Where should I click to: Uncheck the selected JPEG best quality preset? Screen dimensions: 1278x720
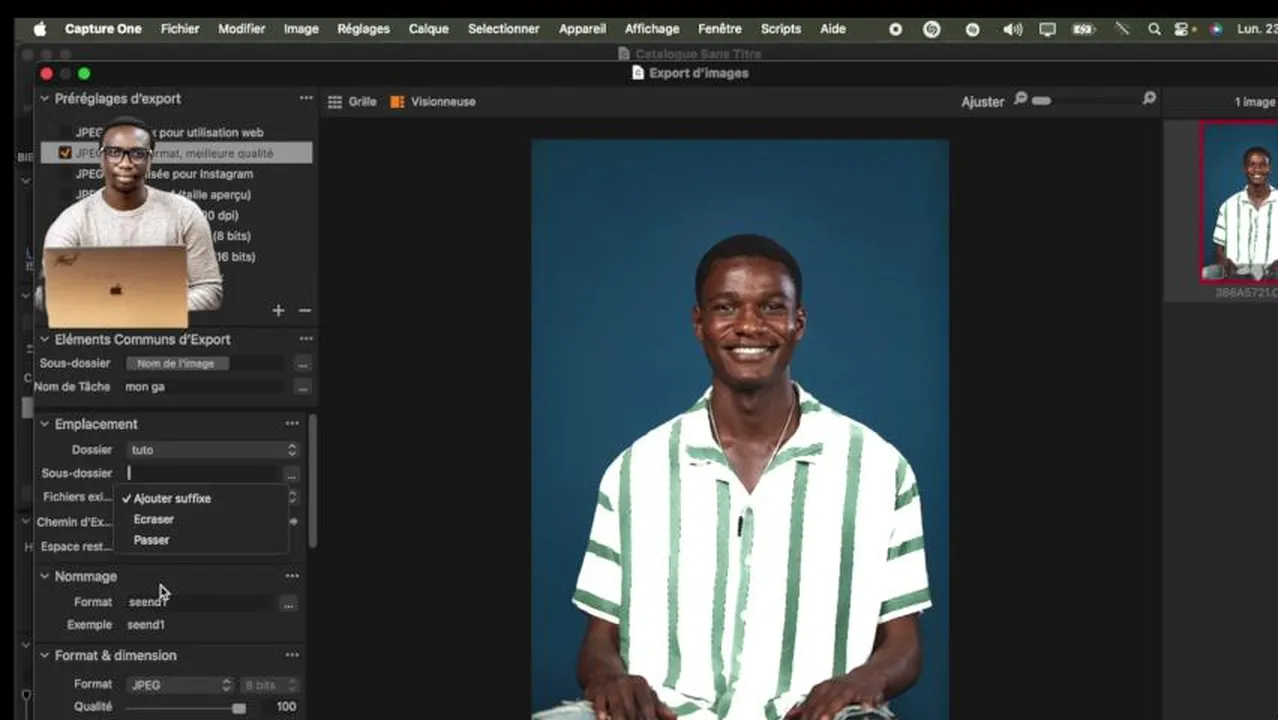click(65, 153)
